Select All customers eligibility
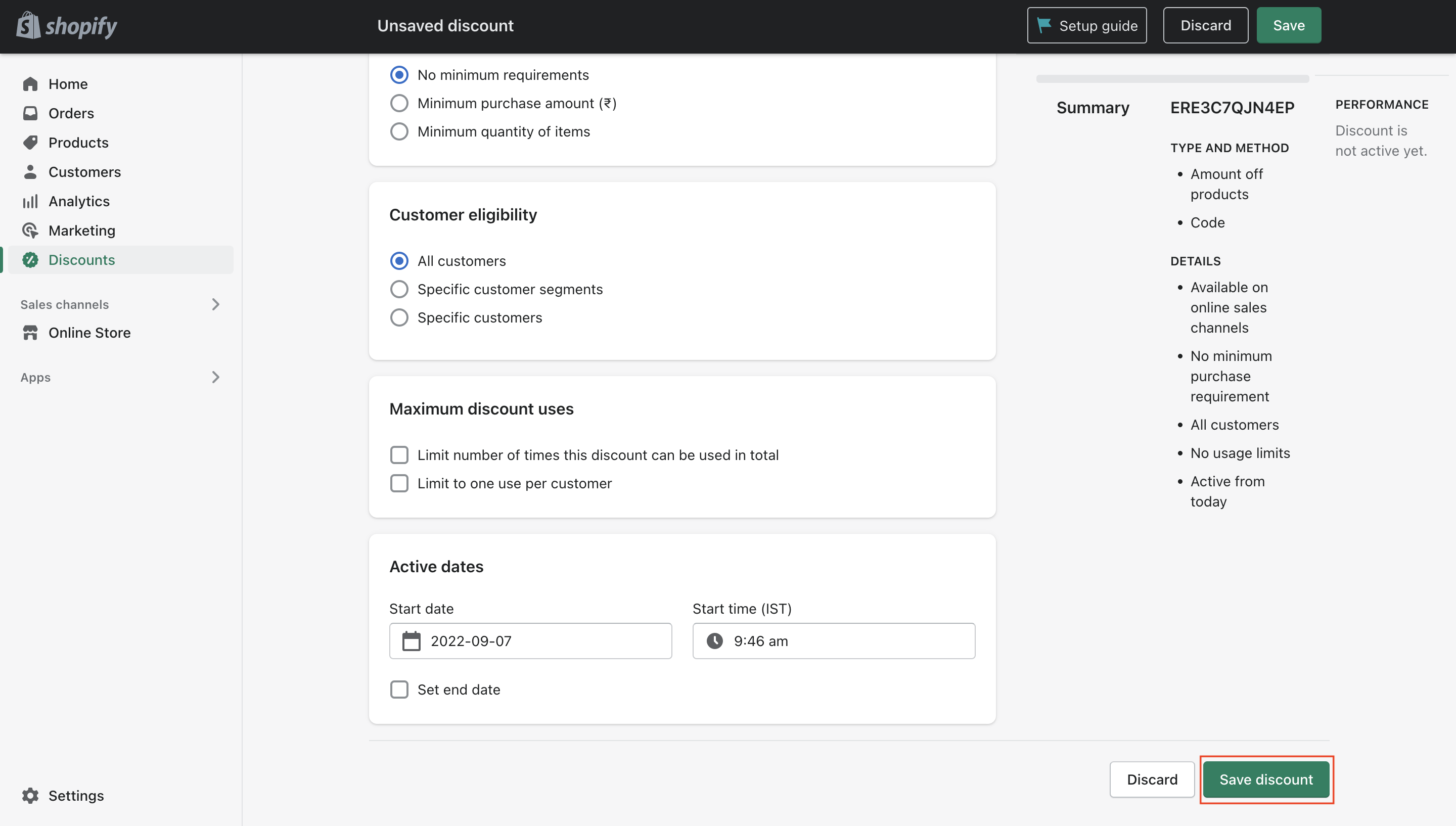This screenshot has height=826, width=1456. (399, 261)
